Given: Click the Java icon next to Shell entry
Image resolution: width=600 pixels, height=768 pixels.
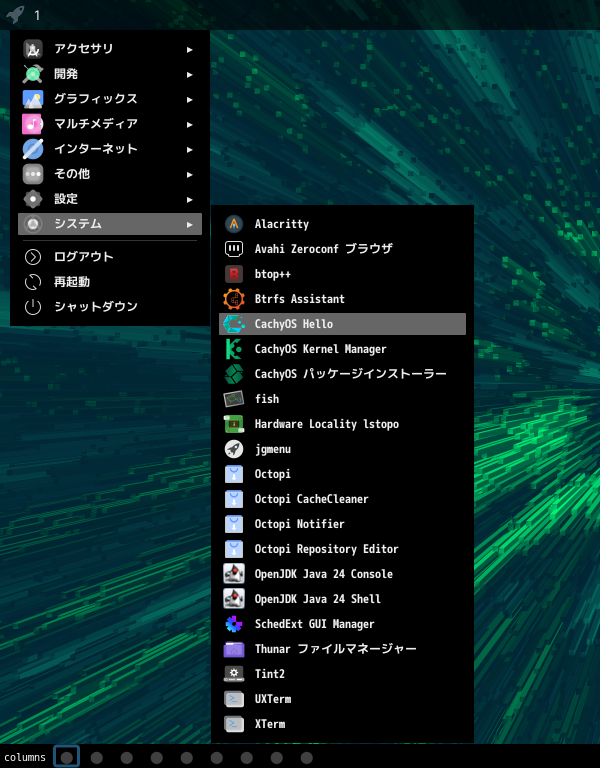Looking at the screenshot, I should pos(234,599).
